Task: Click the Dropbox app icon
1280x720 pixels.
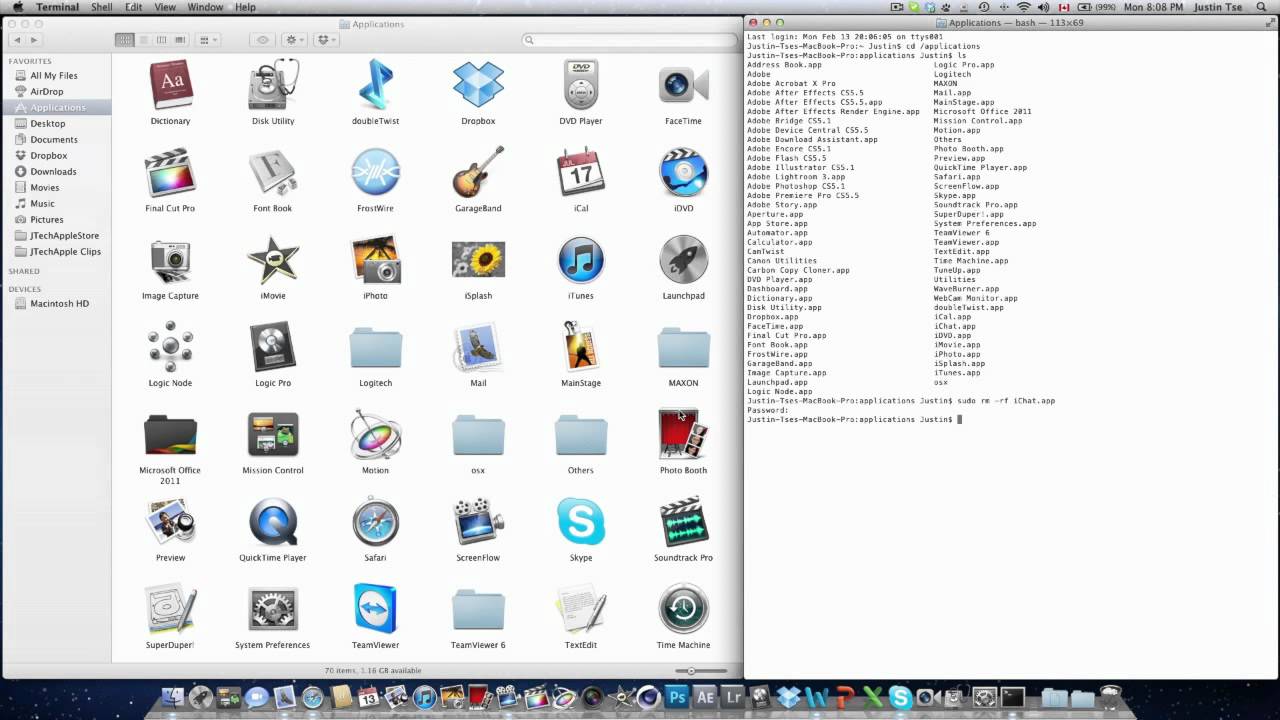Action: [x=478, y=85]
